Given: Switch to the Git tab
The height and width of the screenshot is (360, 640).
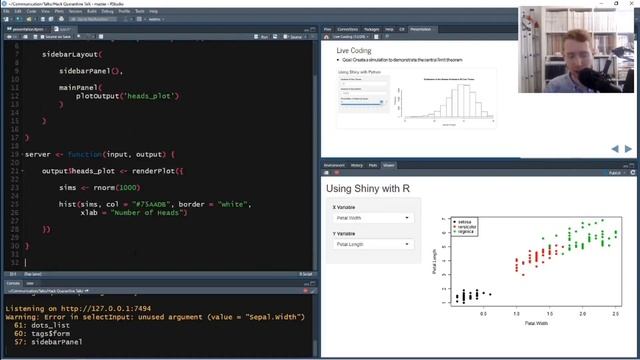Looking at the screenshot, I should tap(402, 29).
